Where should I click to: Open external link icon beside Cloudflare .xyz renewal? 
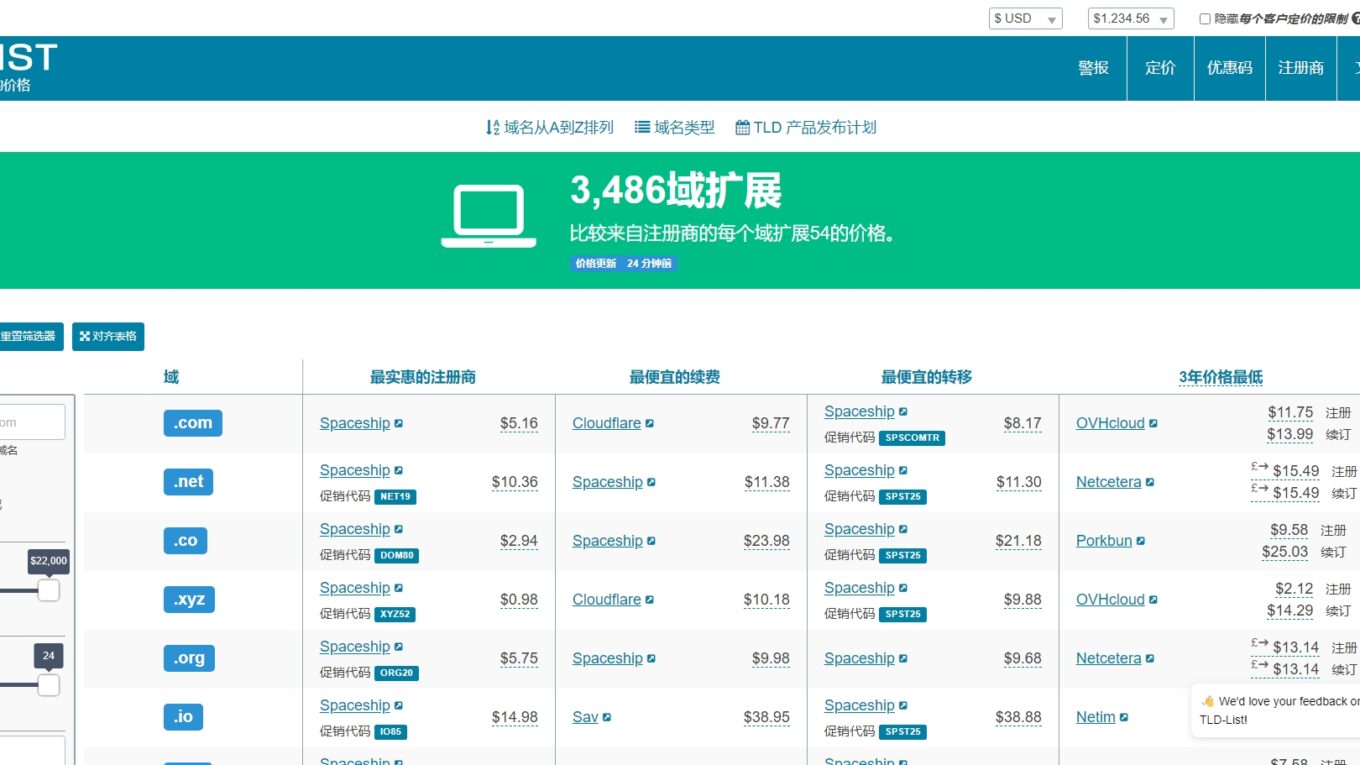tap(650, 600)
